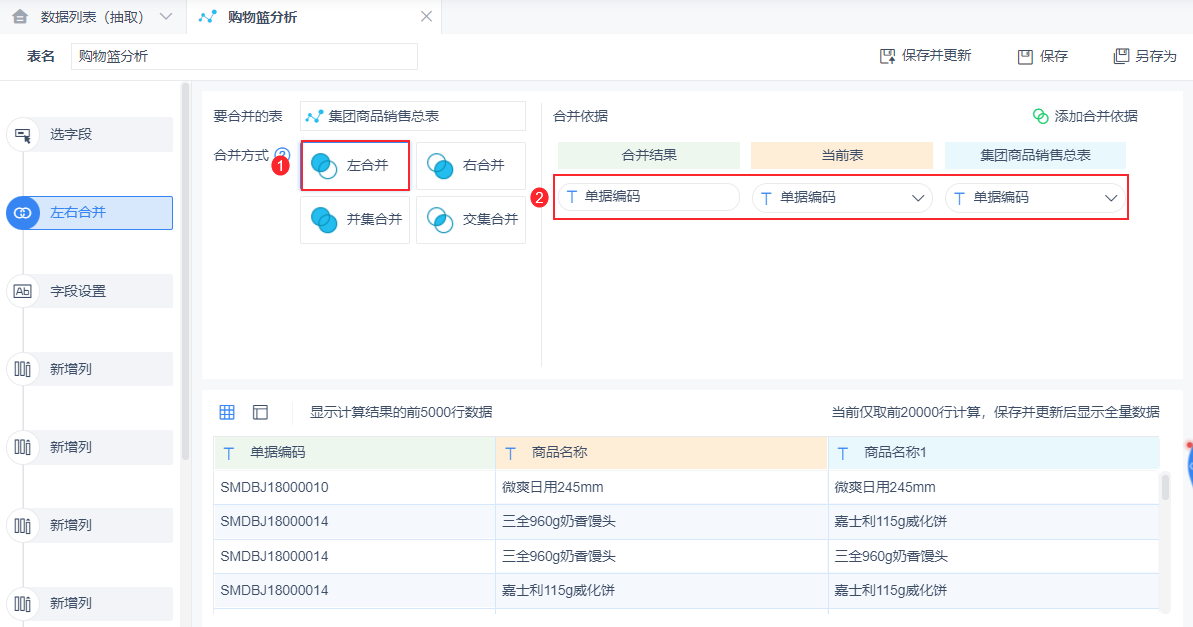Image resolution: width=1193 pixels, height=627 pixels.
Task: Click the 表名 input field
Action: click(x=244, y=57)
